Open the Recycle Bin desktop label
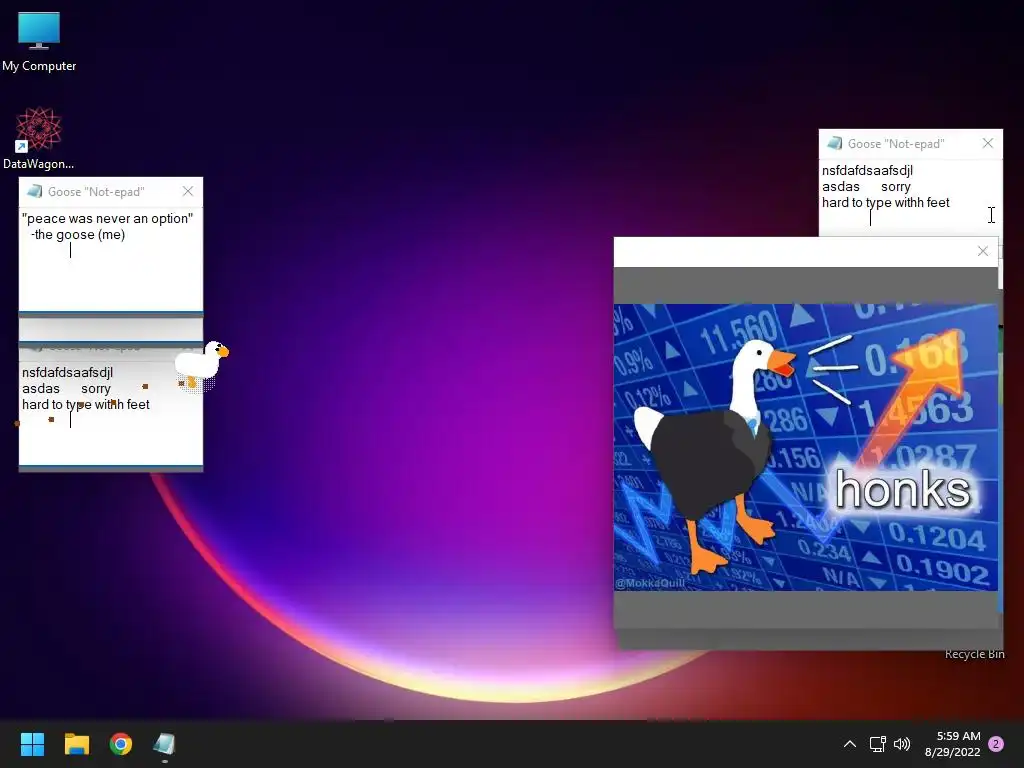1024x768 pixels. point(974,654)
